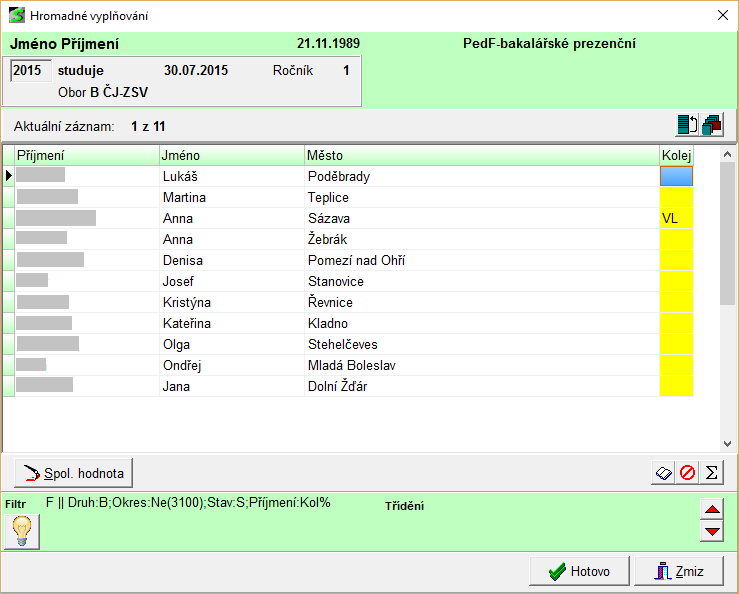739x594 pixels.
Task: Click the Filtr light bulb icon
Action: 22,530
